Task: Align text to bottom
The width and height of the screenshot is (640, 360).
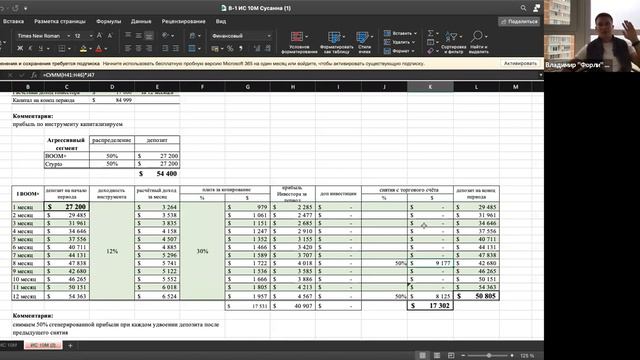Action: coord(149,36)
